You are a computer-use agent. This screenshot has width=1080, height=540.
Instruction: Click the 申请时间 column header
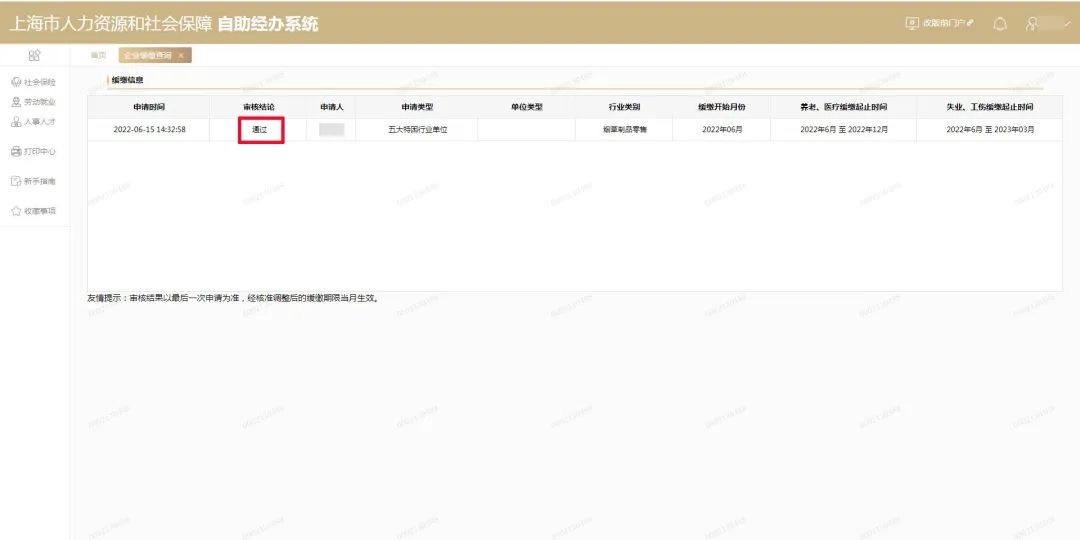(x=148, y=106)
